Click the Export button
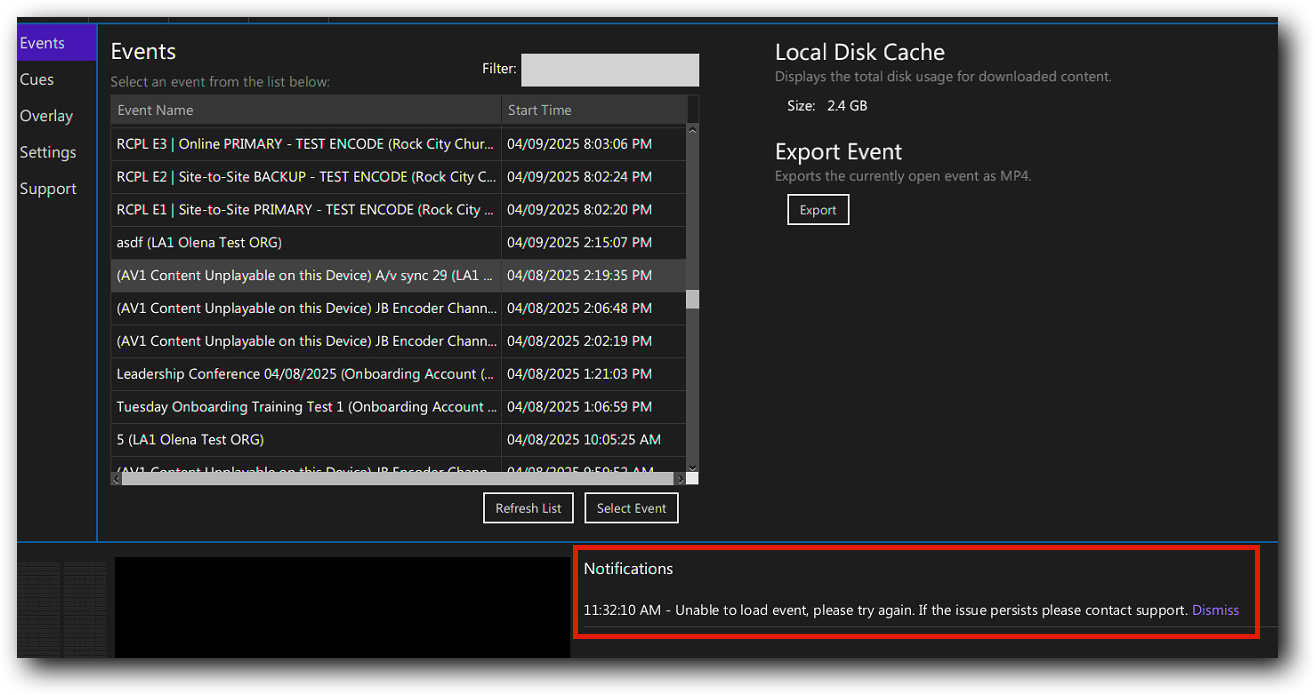Screen dimensions: 1315x695 817,210
